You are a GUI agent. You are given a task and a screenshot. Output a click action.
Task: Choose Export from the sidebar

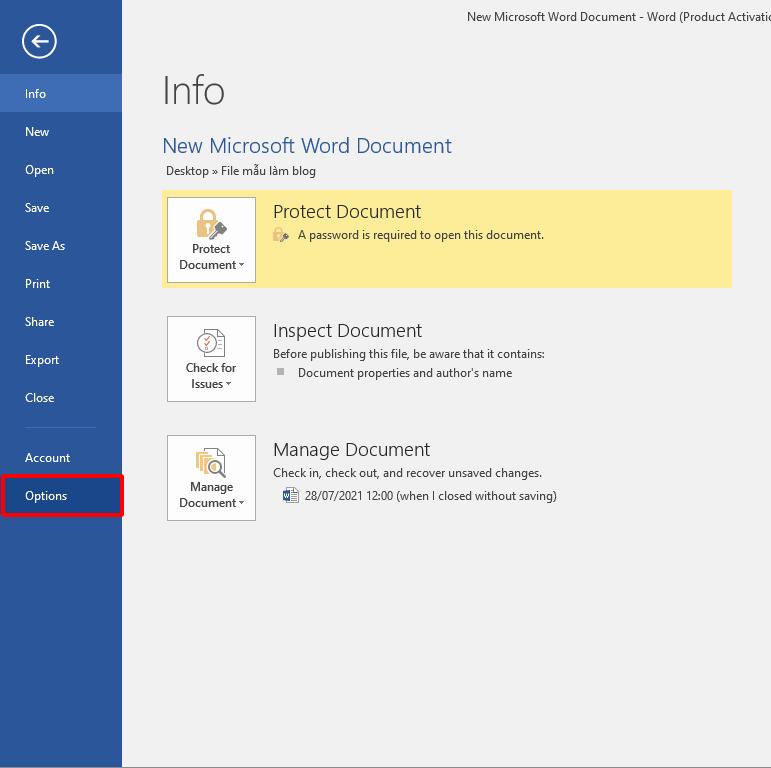(x=42, y=360)
